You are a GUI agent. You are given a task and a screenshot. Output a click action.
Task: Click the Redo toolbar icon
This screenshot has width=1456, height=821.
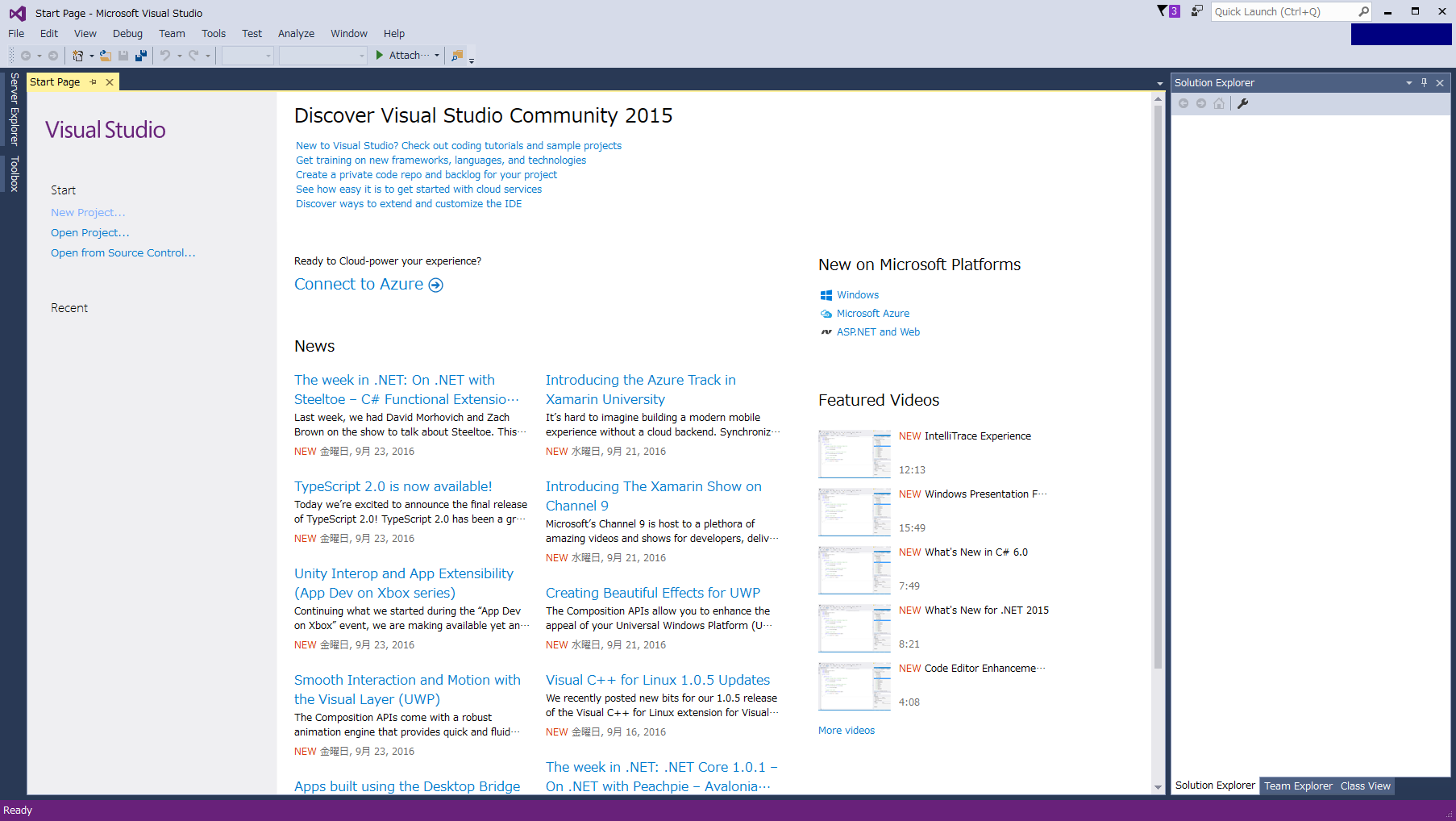tap(193, 56)
